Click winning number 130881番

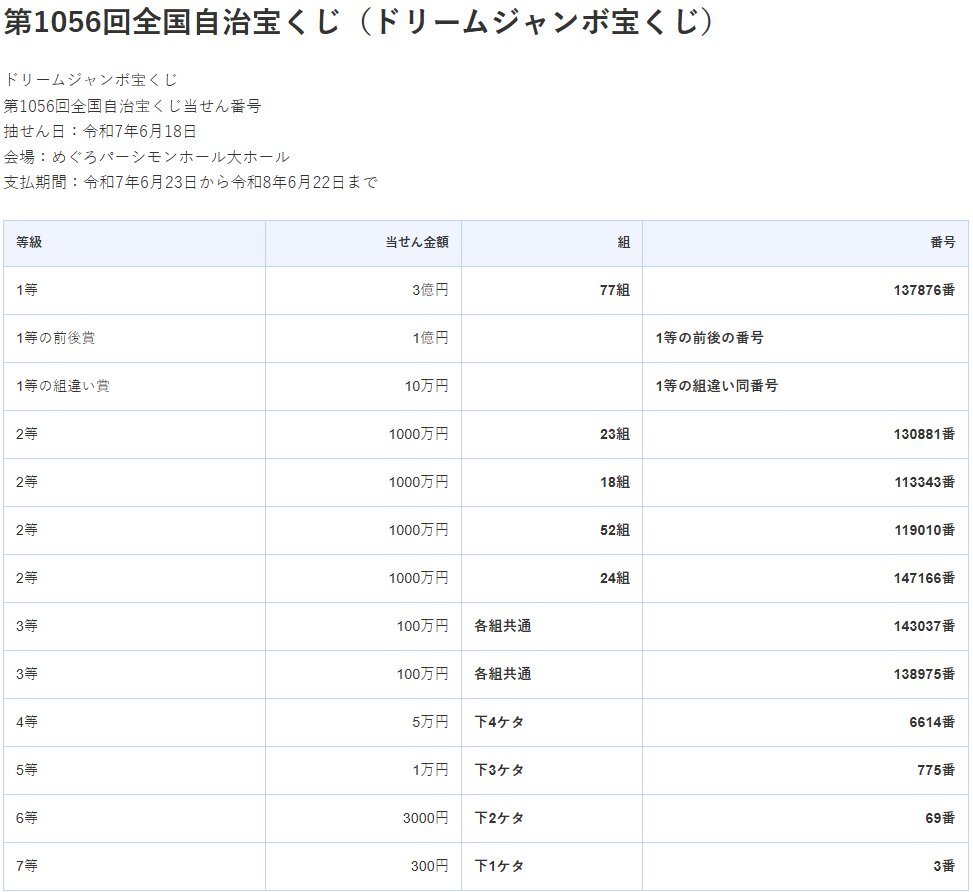coord(924,434)
